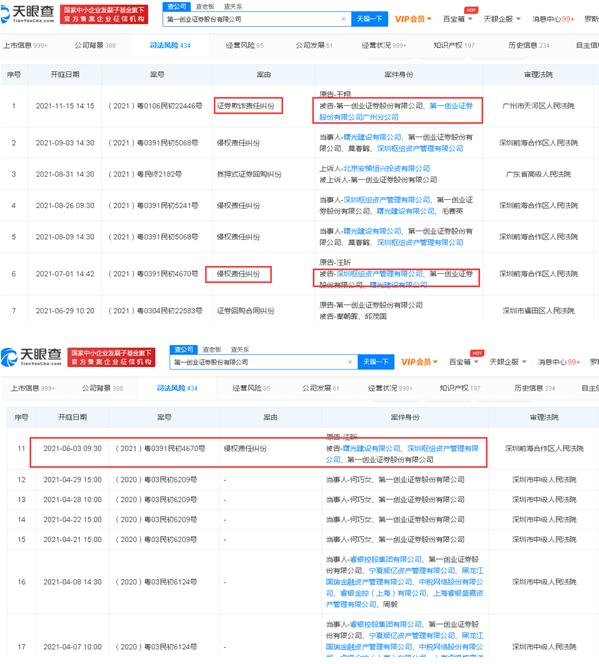Select the 查老板 search tab, bottom screenshot
This screenshot has height=664, width=599.
212,350
